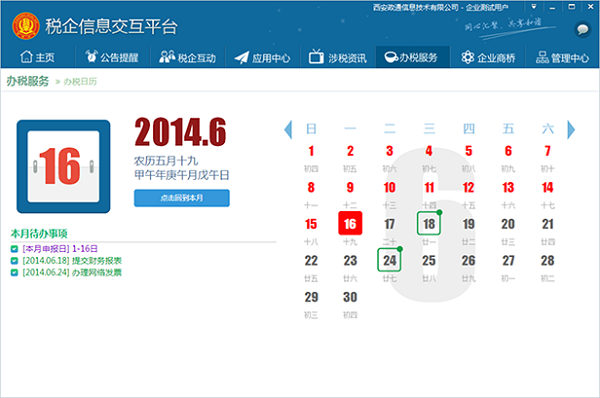The width and height of the screenshot is (600, 398).
Task: Open 管理中心 tab
Action: 562,57
